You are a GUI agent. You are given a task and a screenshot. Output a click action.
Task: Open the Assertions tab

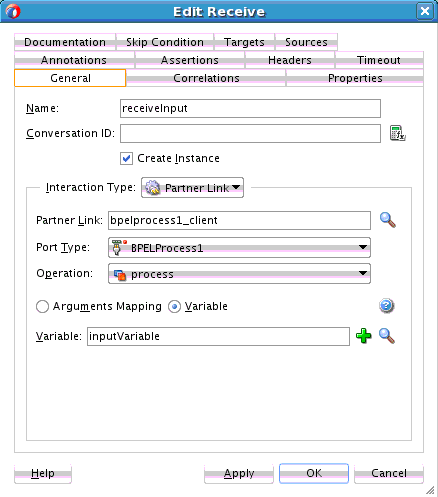pyautogui.click(x=190, y=60)
